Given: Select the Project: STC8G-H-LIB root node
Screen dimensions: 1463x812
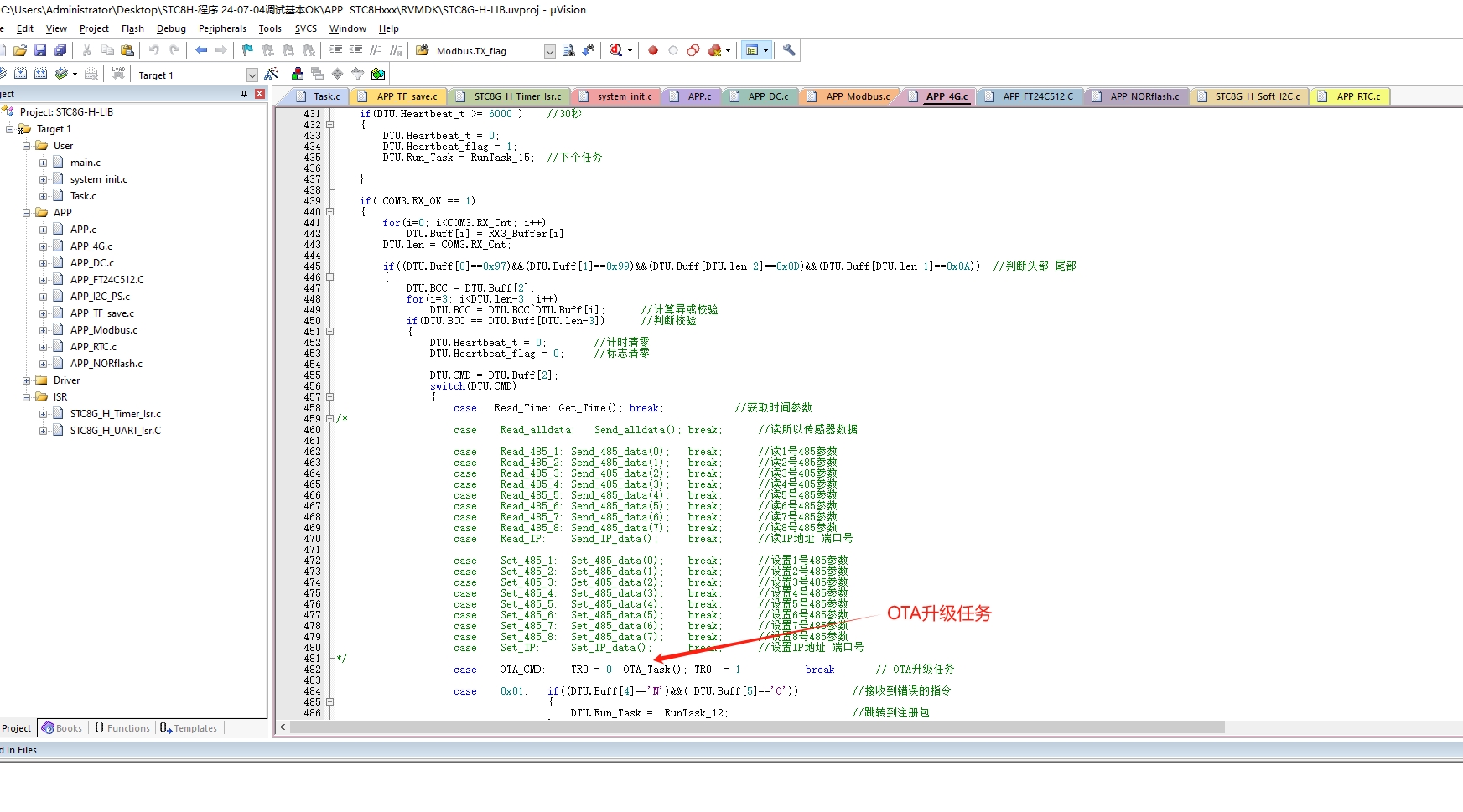Looking at the screenshot, I should pyautogui.click(x=66, y=112).
